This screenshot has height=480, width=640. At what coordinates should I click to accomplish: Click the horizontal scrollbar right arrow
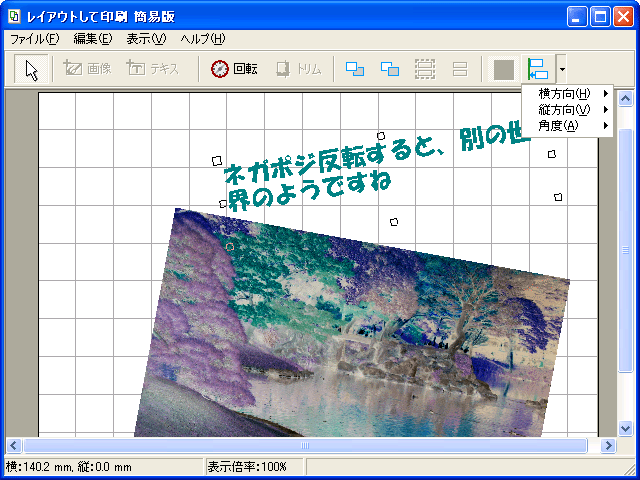(608, 445)
